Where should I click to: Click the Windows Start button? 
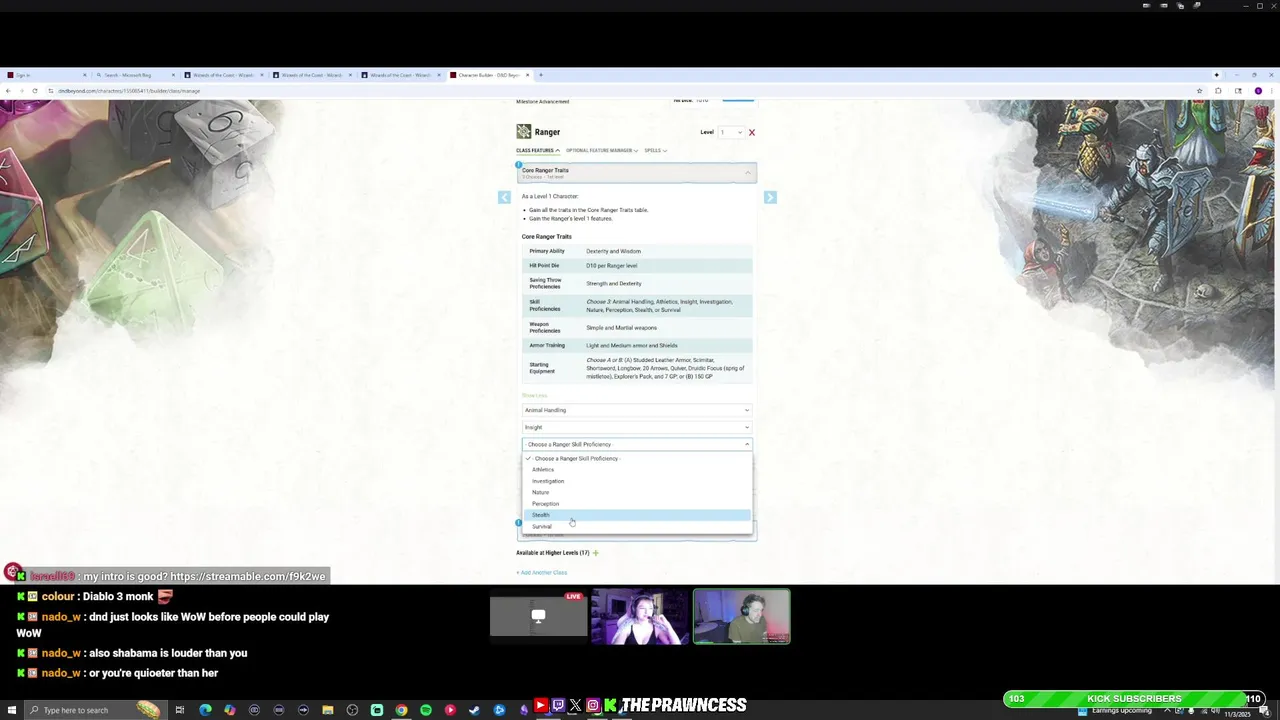10,710
